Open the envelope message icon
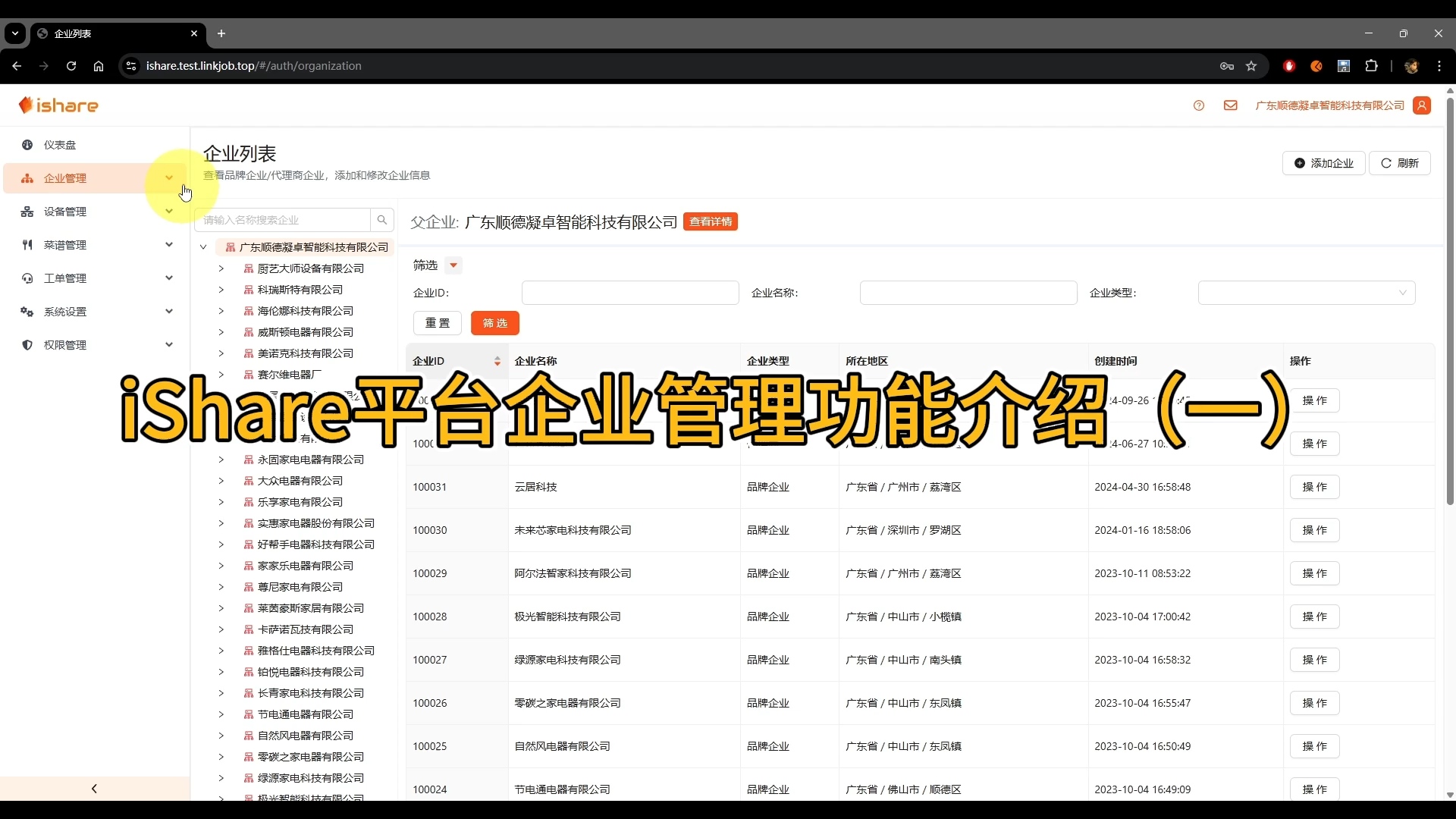 point(1230,105)
